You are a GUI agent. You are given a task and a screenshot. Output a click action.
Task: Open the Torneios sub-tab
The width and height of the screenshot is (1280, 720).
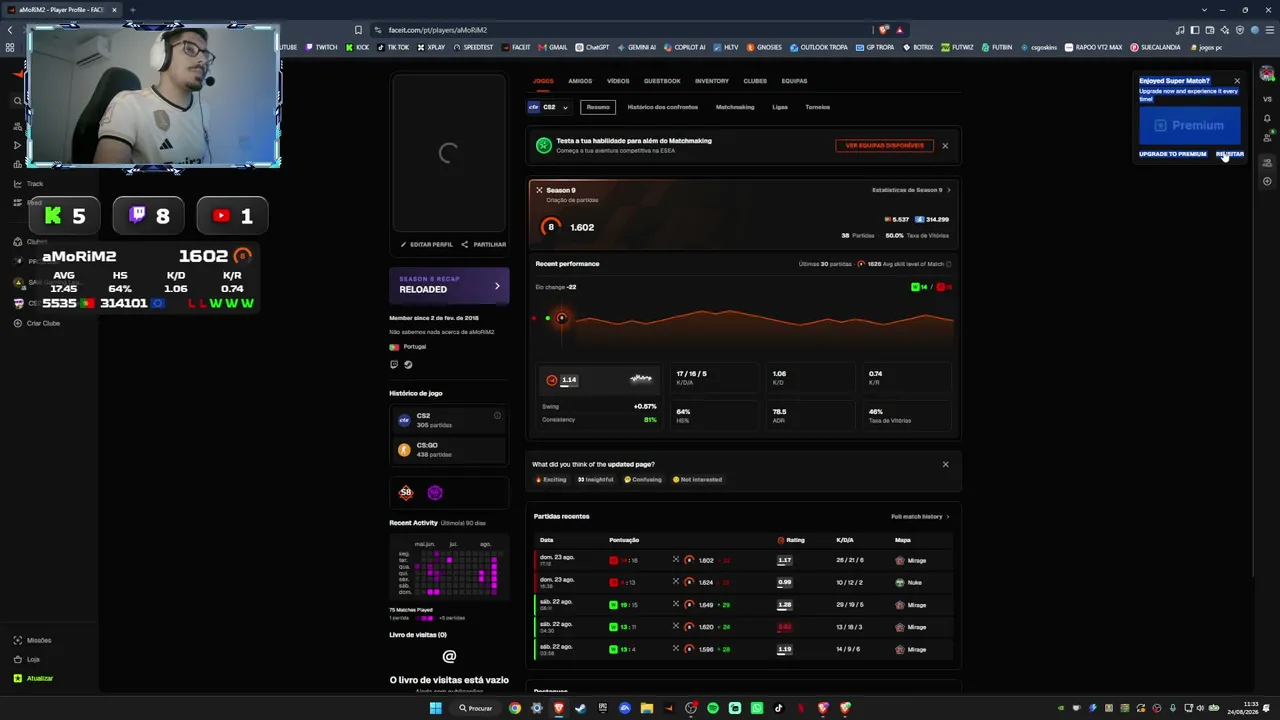tap(817, 107)
